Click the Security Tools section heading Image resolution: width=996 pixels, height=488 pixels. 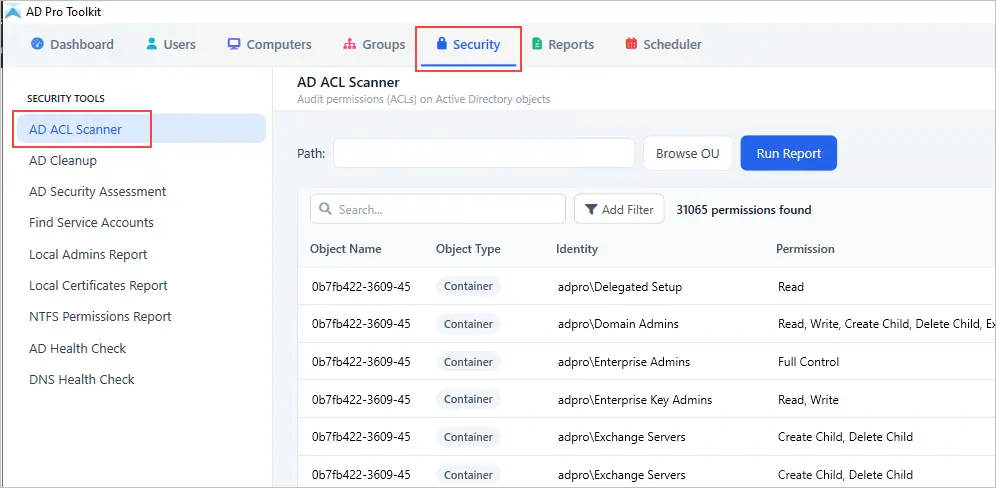point(65,98)
